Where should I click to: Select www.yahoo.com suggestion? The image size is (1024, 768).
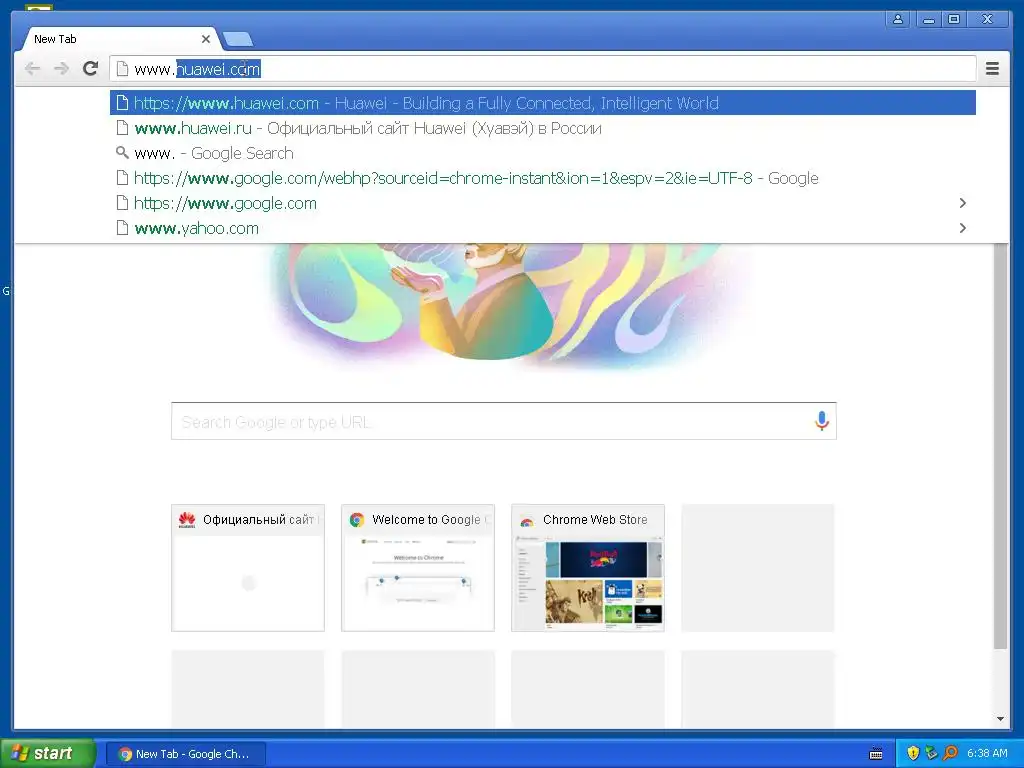tap(543, 228)
